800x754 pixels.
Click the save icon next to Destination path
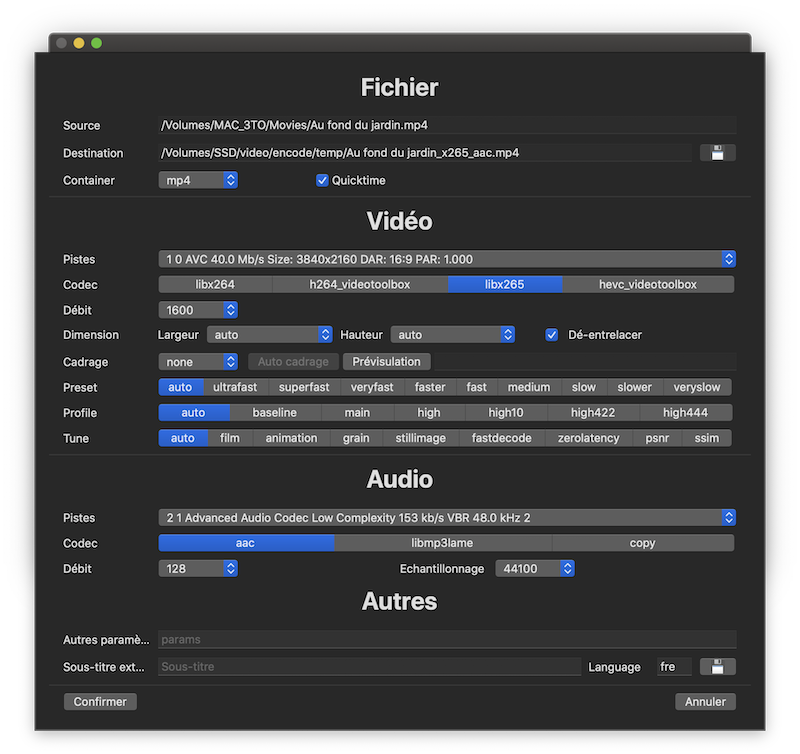[717, 153]
